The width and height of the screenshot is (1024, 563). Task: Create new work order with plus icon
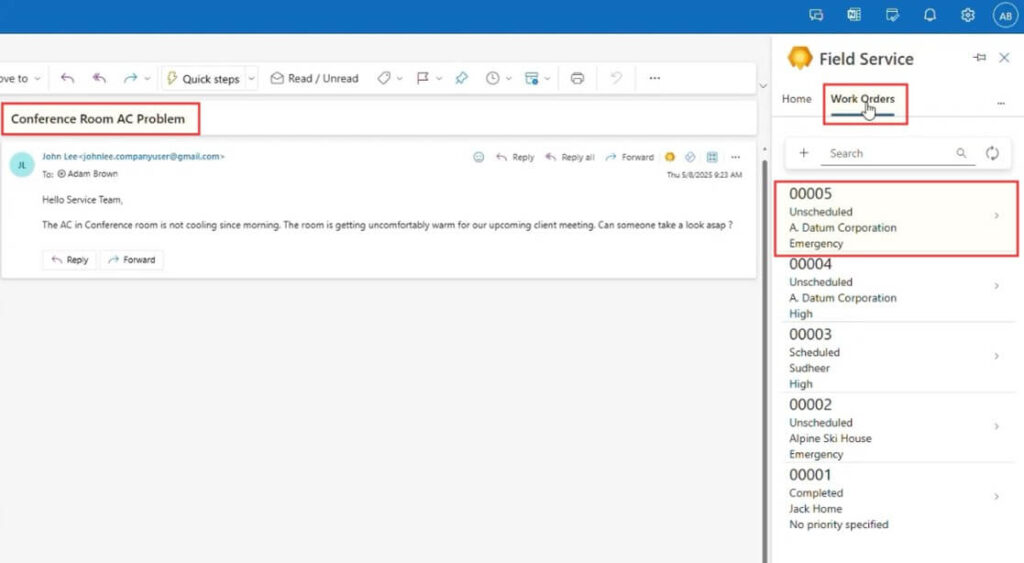pyautogui.click(x=804, y=153)
